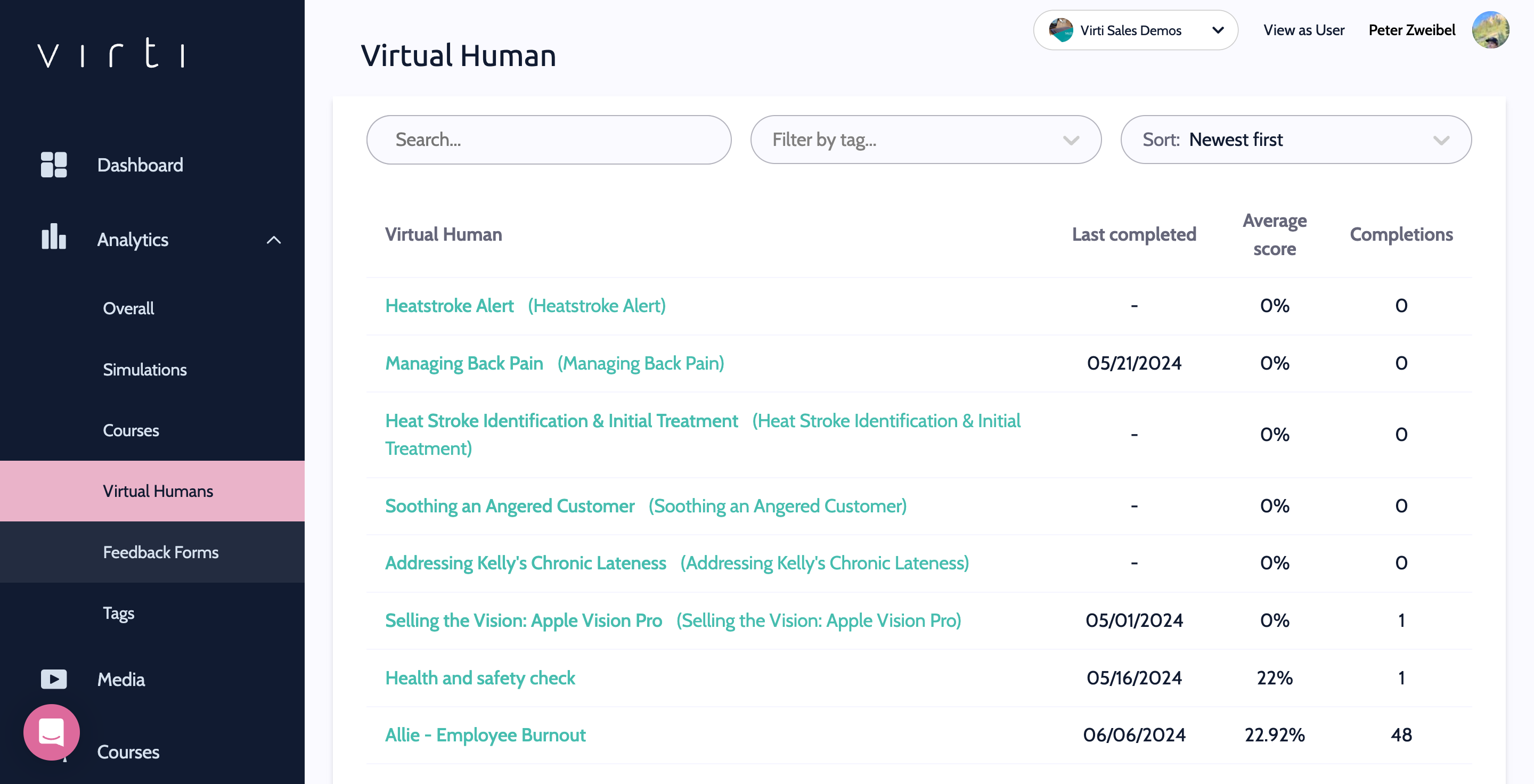The height and width of the screenshot is (784, 1534).
Task: Click Peter Zweibel's profile avatar
Action: 1490,30
